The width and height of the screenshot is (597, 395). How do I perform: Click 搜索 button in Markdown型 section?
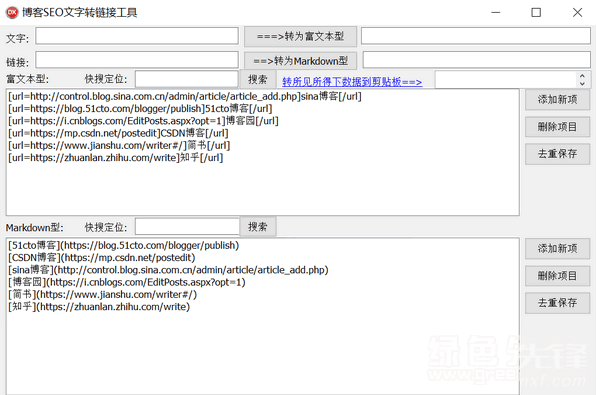tap(258, 227)
